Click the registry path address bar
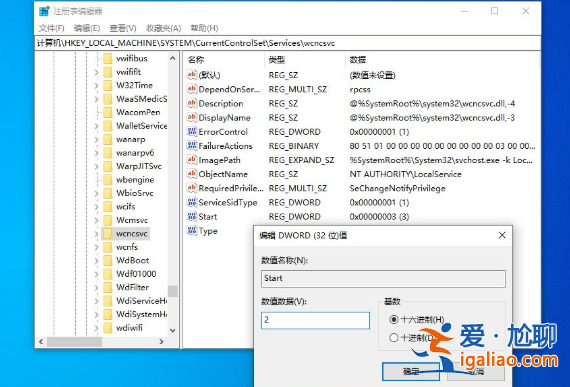Screen dimensions: 570x387 (287, 43)
